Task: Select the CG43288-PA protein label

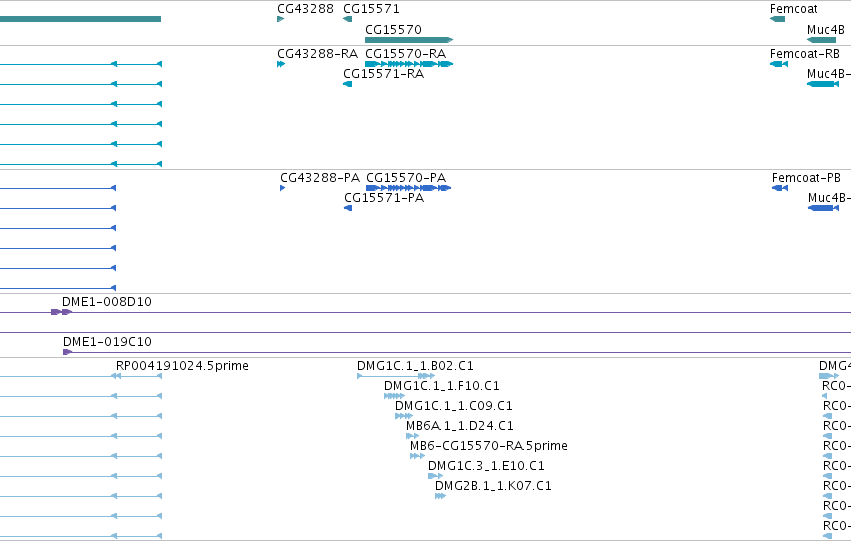Action: tap(320, 178)
